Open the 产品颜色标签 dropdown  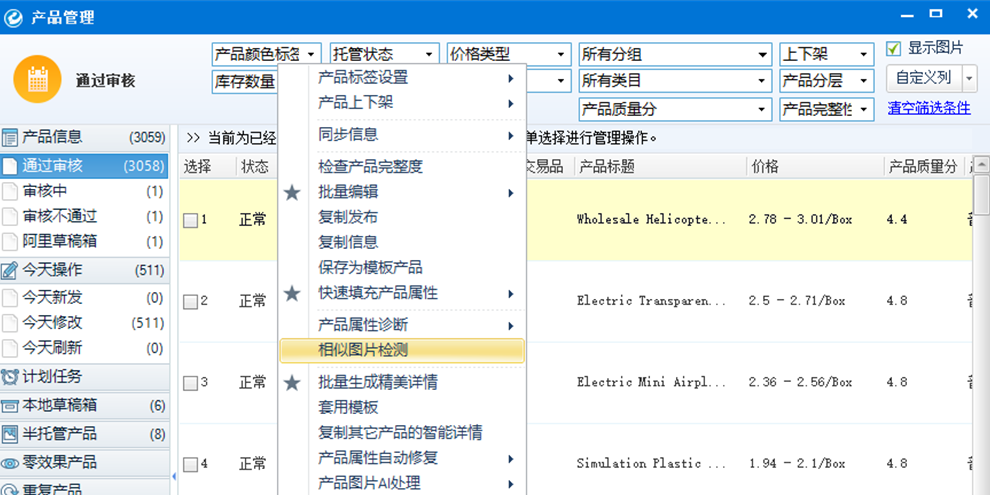pos(266,54)
